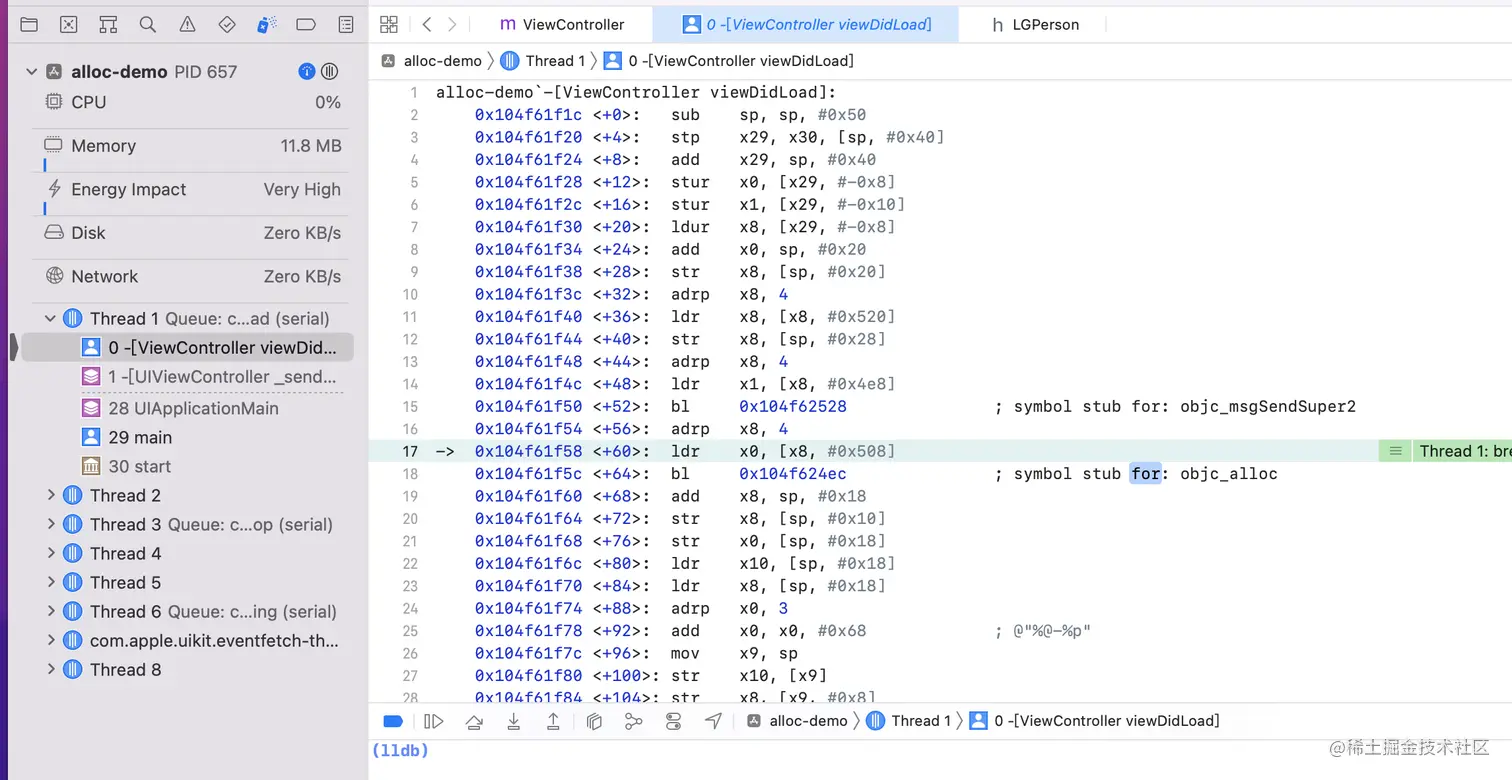
Task: Click viewDidLoad frame in debug bar breadcrumb
Action: 1094,721
